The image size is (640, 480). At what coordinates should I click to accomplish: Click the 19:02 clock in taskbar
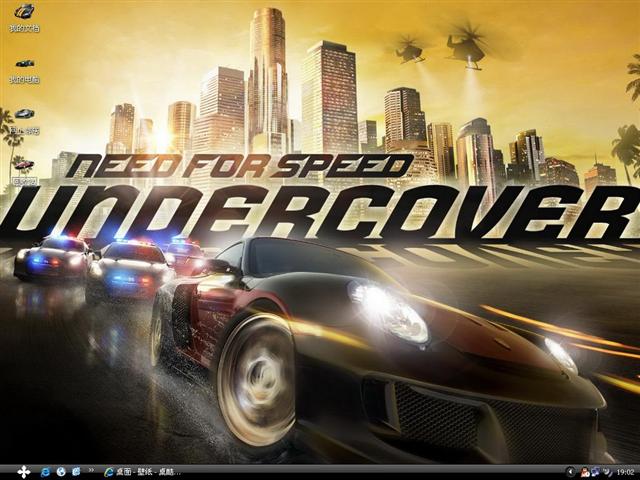point(625,472)
